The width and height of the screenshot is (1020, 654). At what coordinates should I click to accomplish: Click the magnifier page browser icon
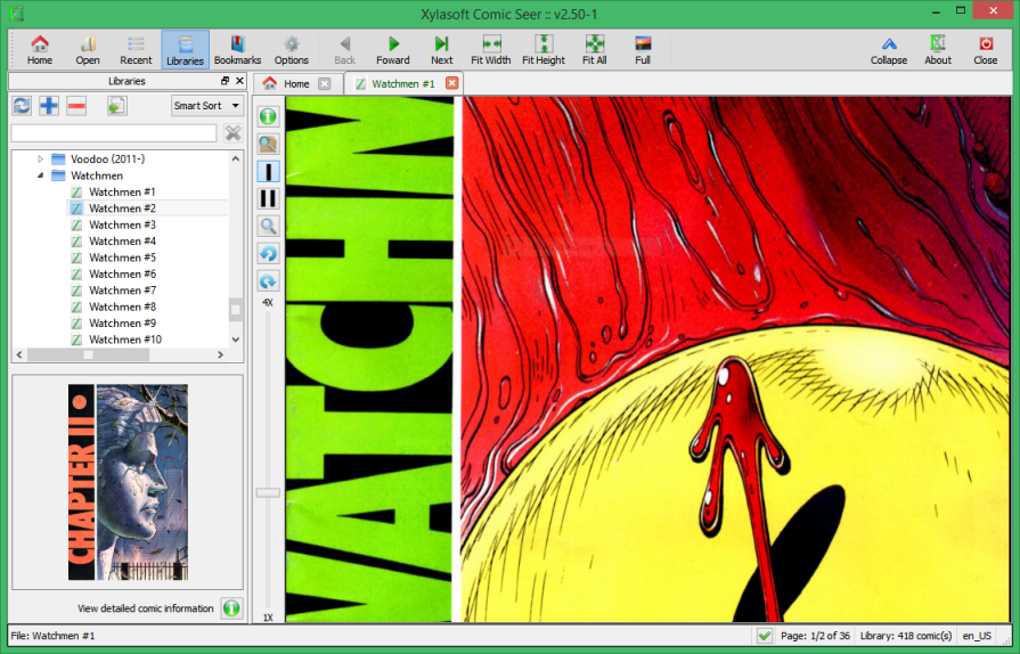pos(268,144)
